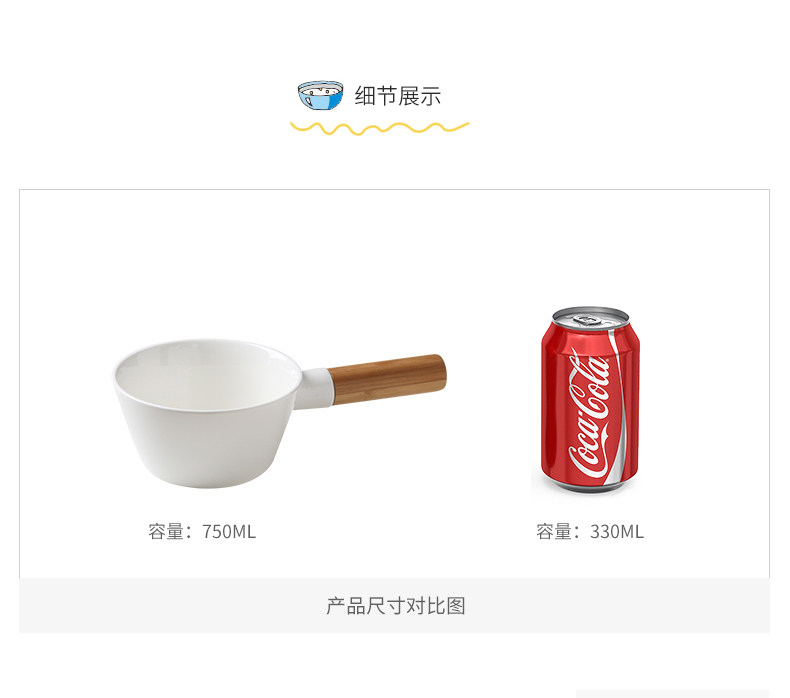Click the 750ML number text
This screenshot has height=698, width=790.
point(229,532)
